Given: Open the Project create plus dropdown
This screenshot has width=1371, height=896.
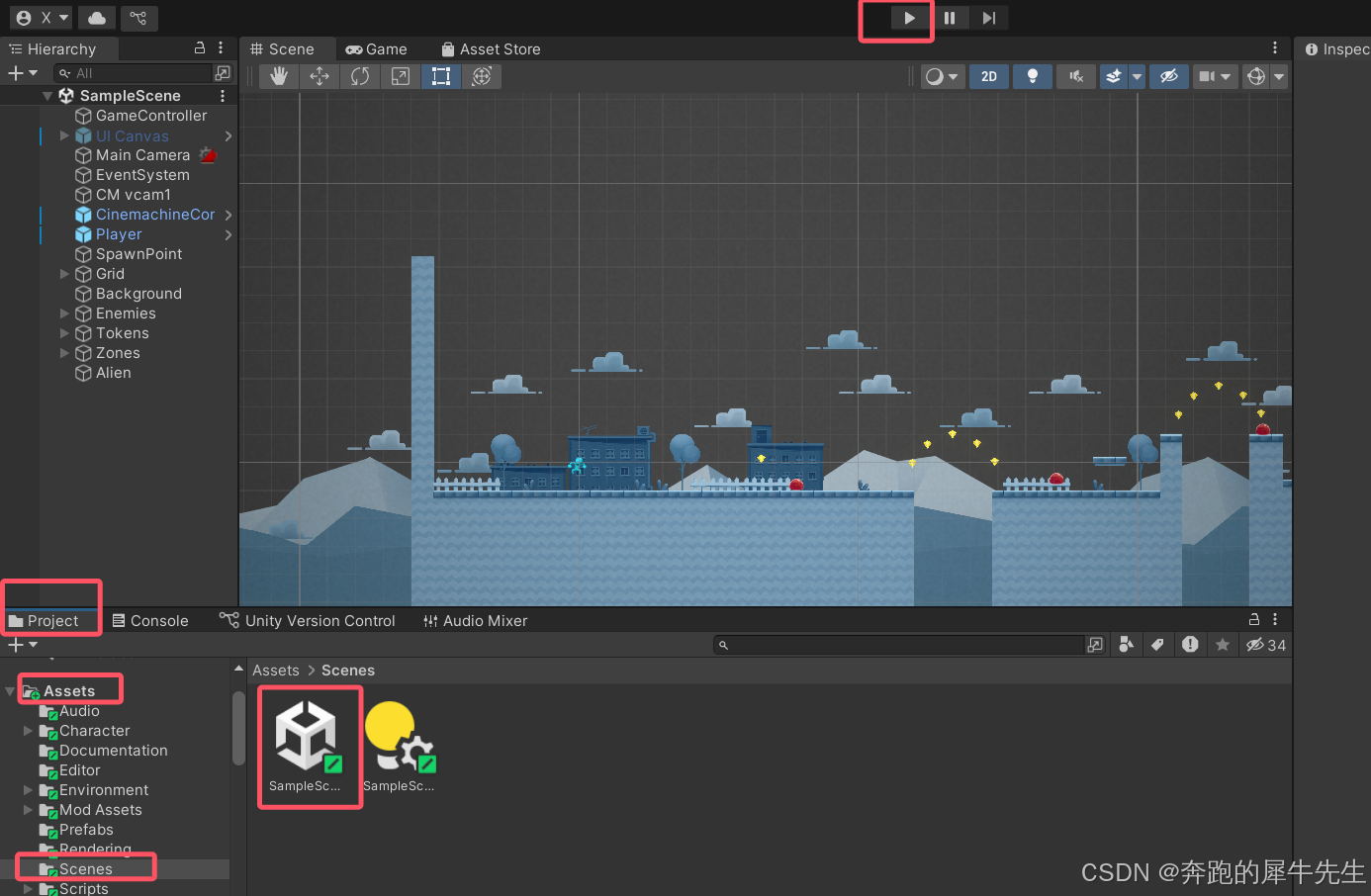Looking at the screenshot, I should (x=23, y=645).
